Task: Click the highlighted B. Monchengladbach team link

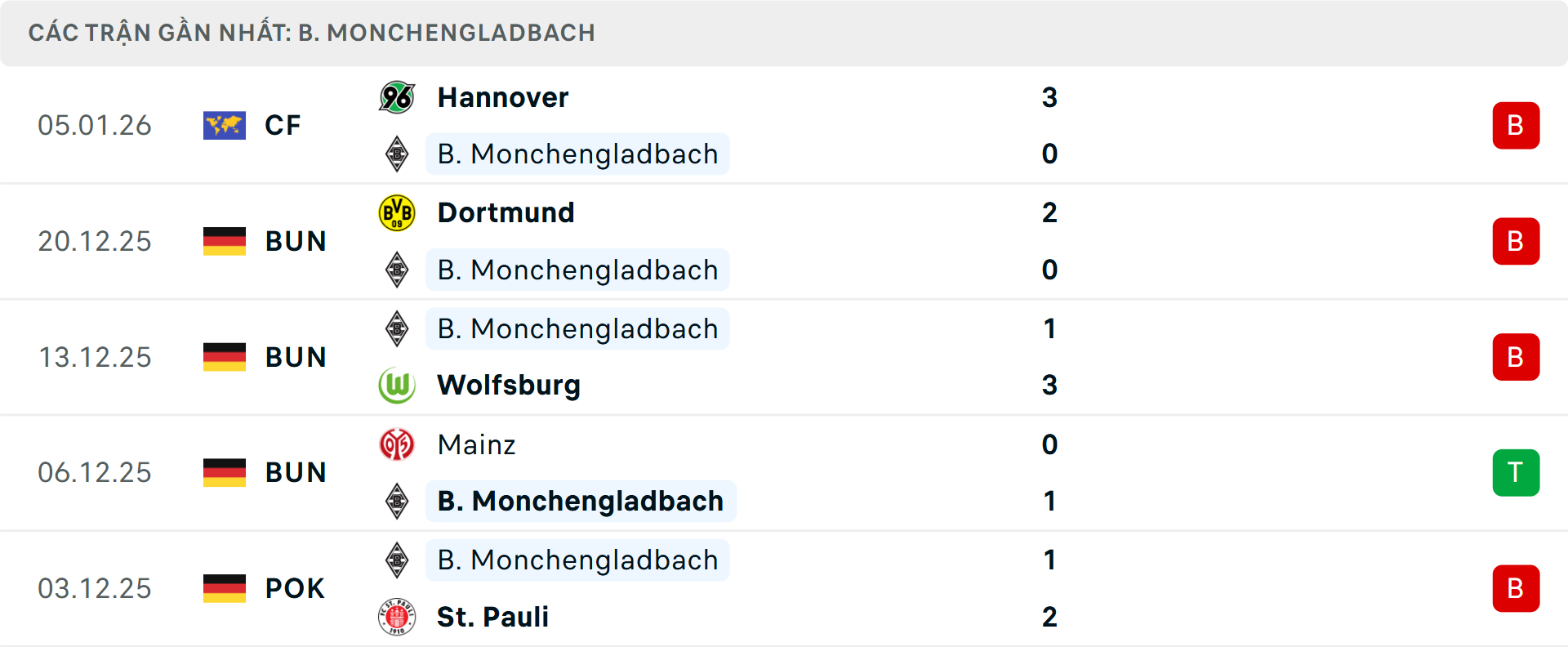Action: point(581,501)
